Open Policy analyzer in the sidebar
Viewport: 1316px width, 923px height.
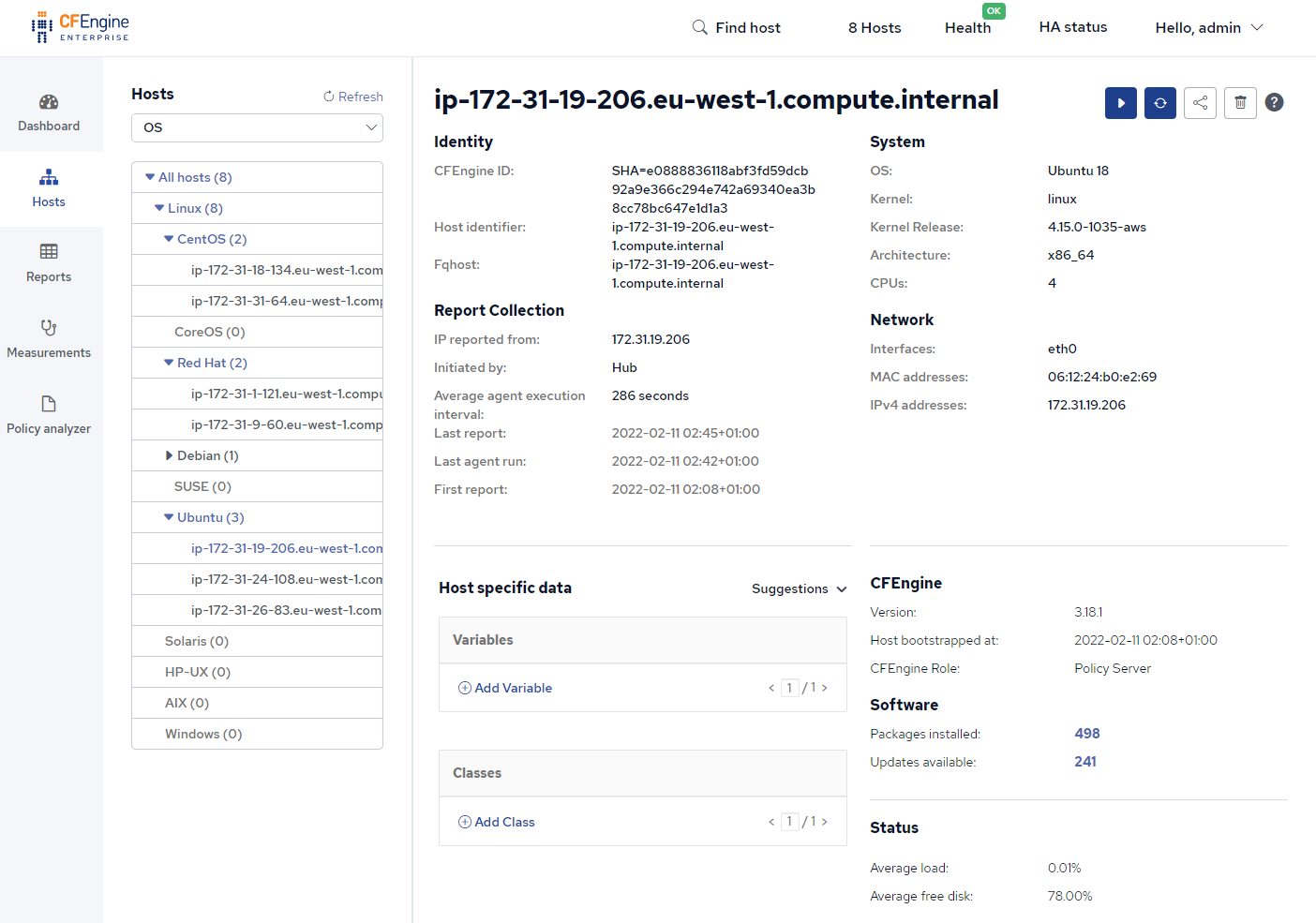click(x=49, y=415)
